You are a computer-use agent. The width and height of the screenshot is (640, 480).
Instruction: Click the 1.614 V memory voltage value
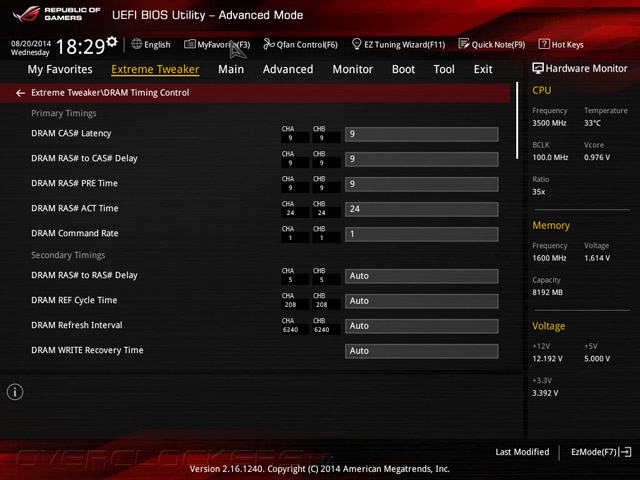[x=597, y=258]
